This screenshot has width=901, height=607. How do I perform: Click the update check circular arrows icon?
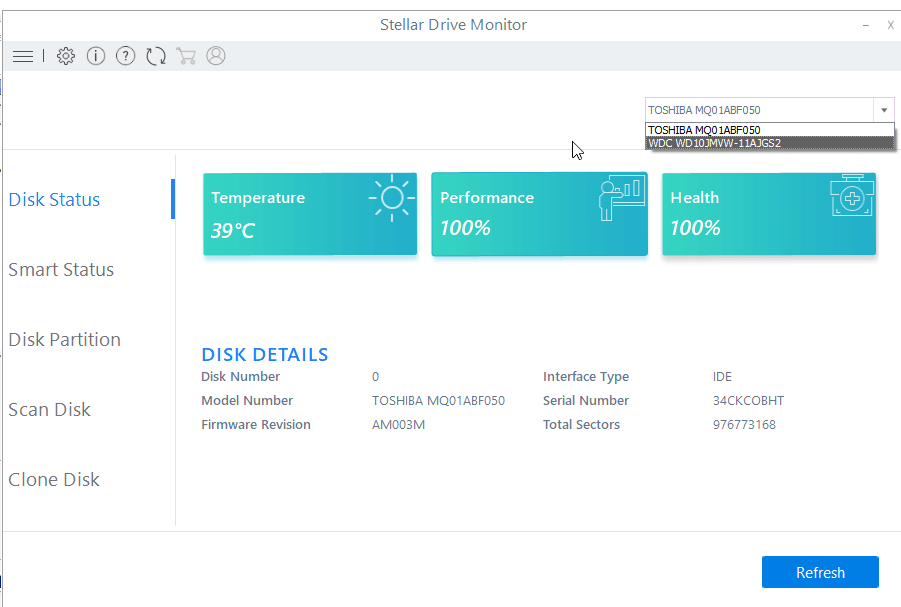[x=156, y=56]
